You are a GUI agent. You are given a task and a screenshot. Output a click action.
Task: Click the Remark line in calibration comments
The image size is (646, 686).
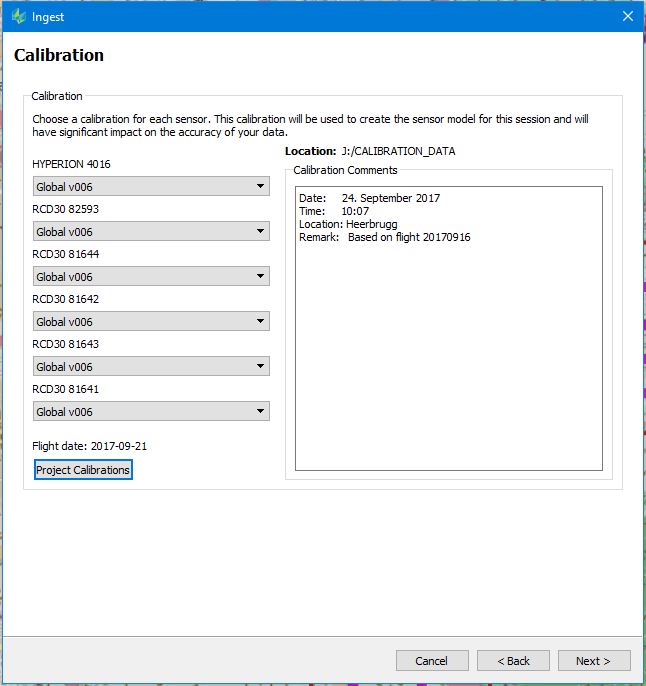coord(384,237)
